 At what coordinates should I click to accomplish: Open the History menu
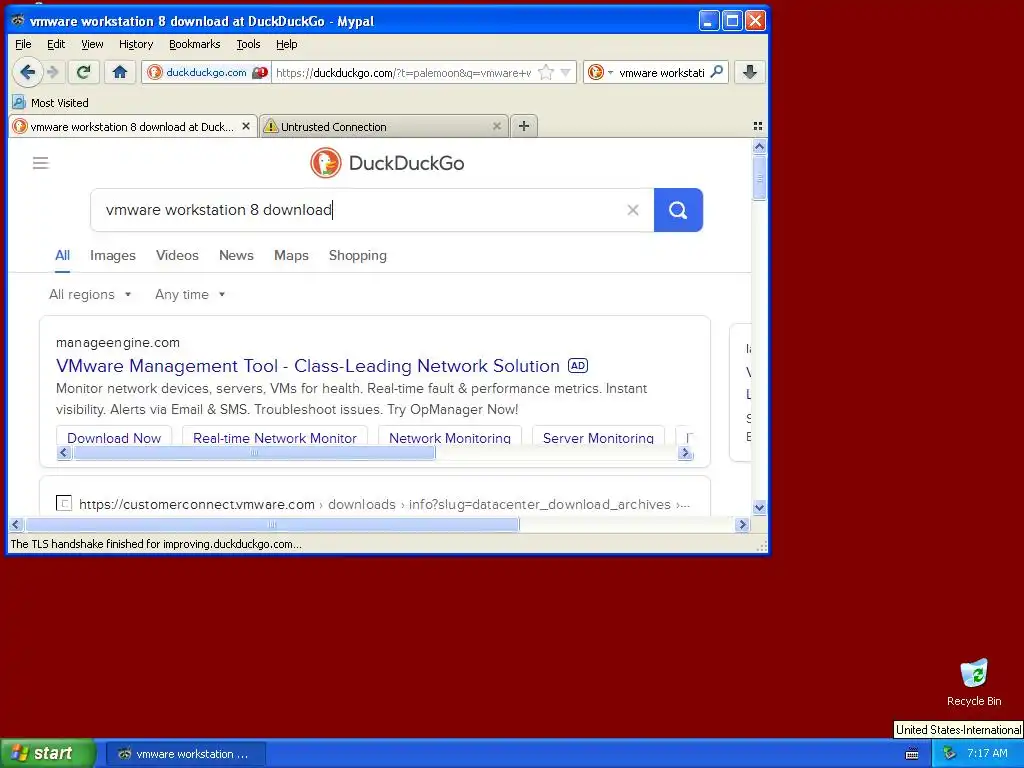(x=136, y=44)
